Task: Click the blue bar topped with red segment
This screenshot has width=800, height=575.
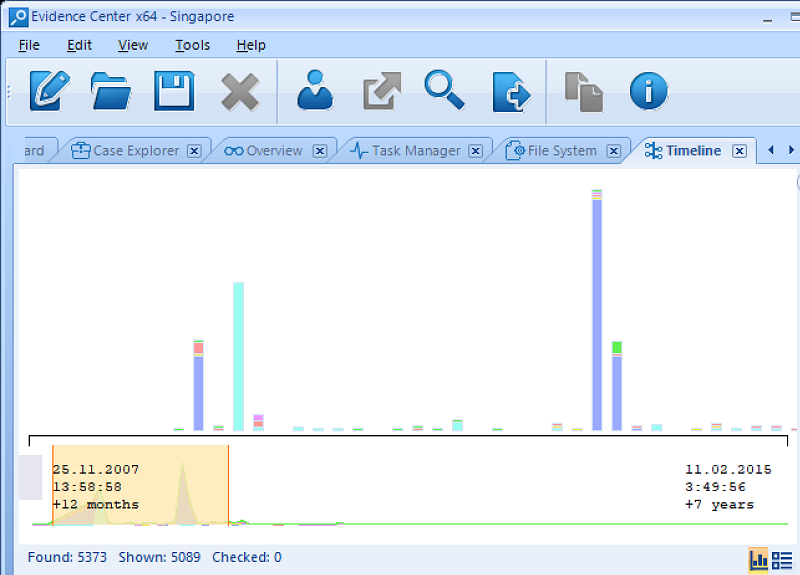Action: pos(198,385)
